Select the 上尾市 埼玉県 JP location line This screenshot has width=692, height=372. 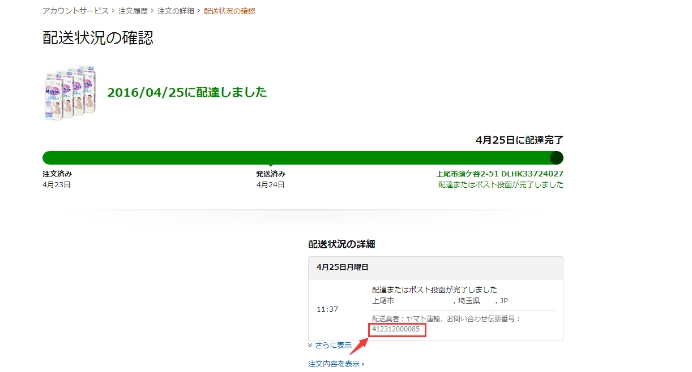click(440, 301)
